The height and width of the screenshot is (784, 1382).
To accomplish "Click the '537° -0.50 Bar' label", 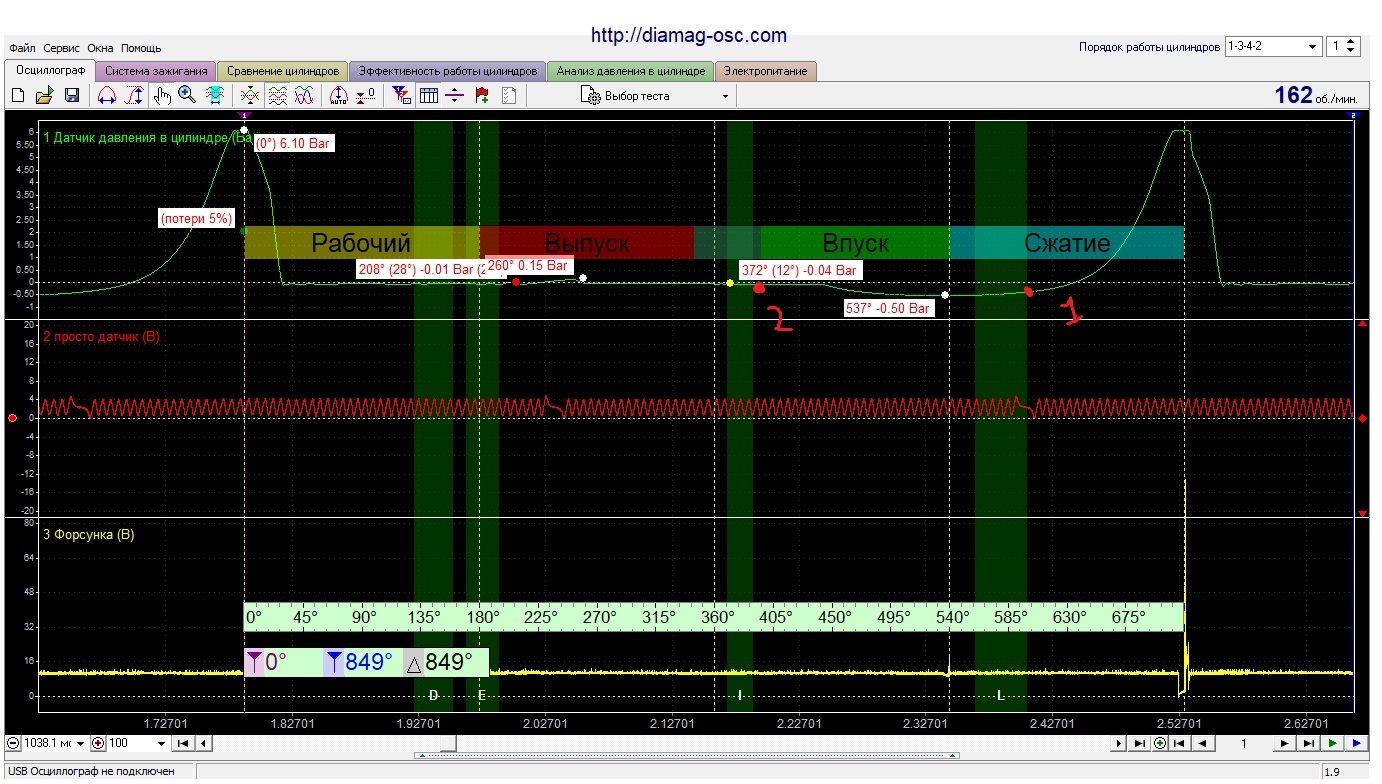I will point(888,309).
